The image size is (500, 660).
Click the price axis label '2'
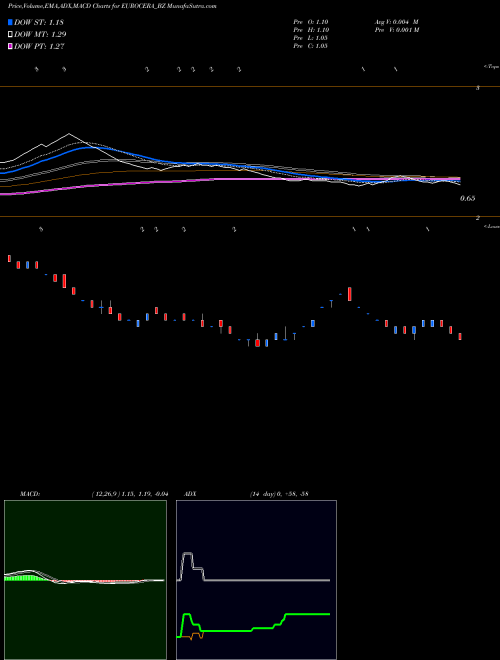(478, 218)
